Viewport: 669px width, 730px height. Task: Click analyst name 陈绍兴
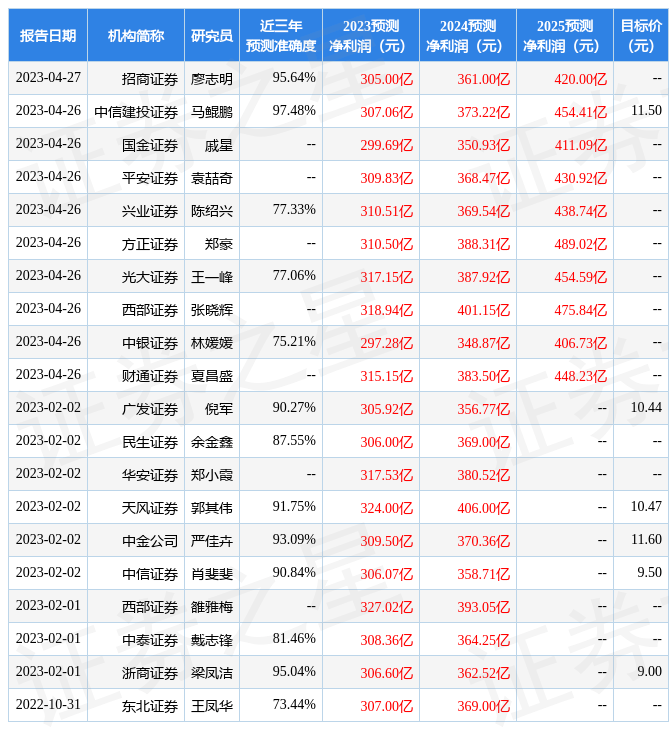tap(212, 211)
